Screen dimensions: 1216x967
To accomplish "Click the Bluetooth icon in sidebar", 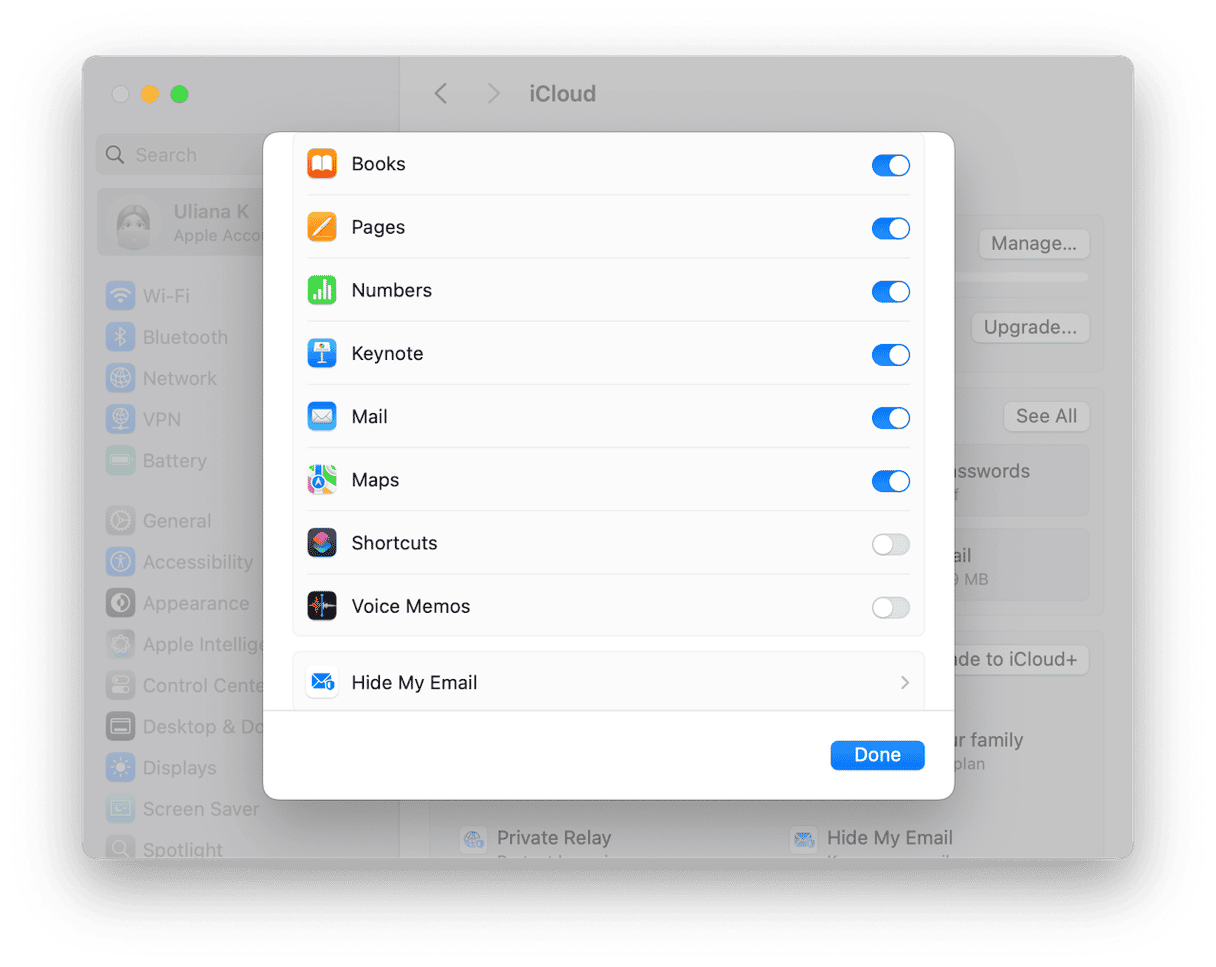I will (x=120, y=337).
